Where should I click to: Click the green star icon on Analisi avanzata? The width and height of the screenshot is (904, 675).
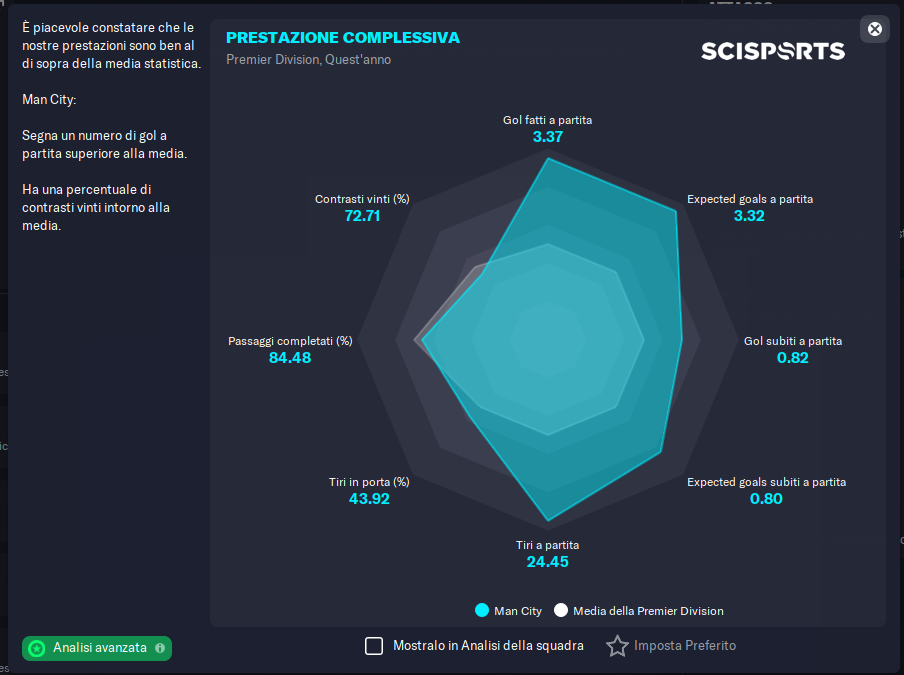point(37,648)
